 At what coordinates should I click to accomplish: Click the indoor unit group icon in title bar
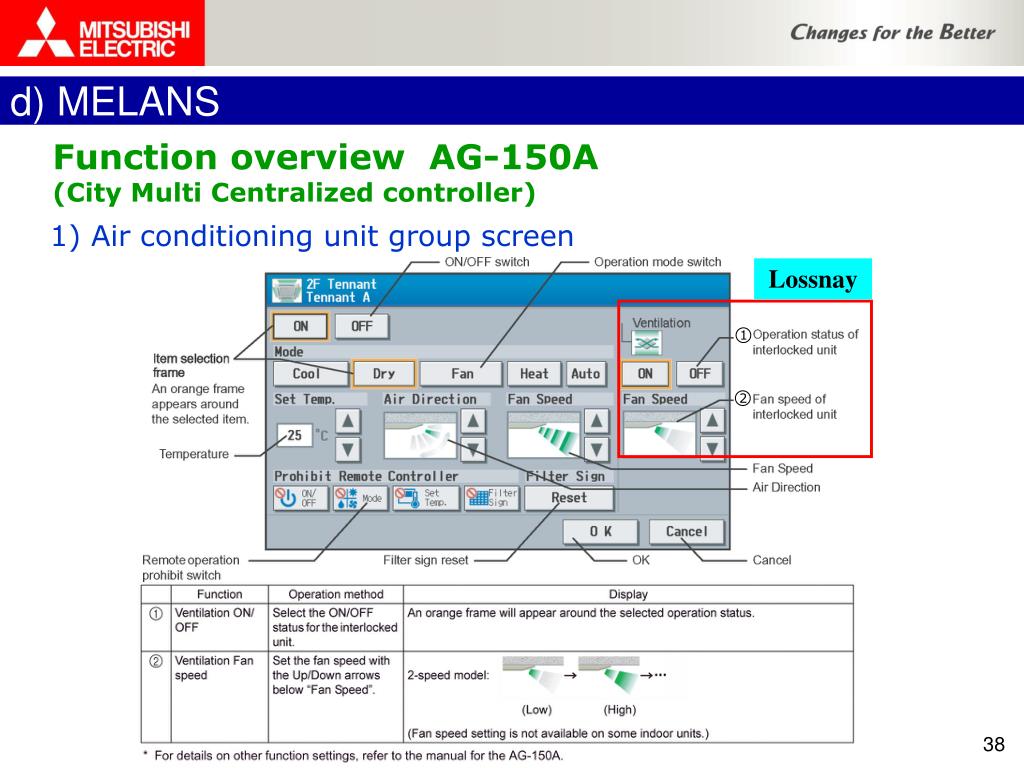(x=286, y=291)
